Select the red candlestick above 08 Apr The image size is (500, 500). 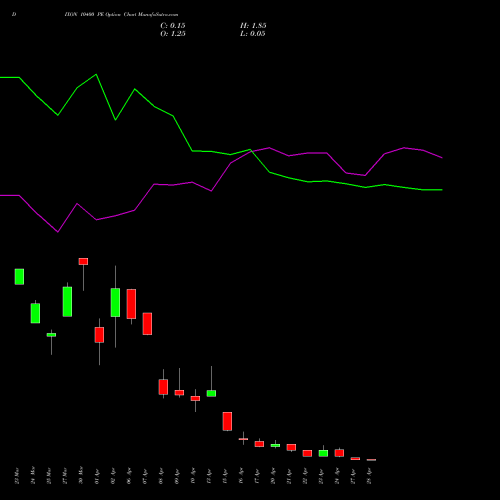(163, 387)
